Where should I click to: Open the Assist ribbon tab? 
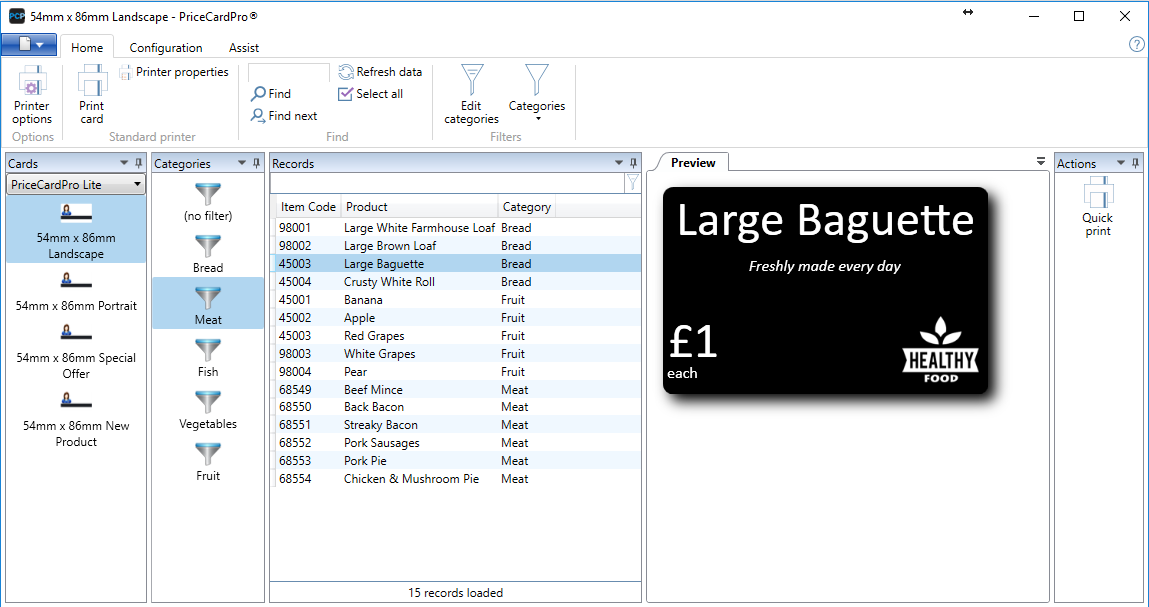(x=244, y=48)
